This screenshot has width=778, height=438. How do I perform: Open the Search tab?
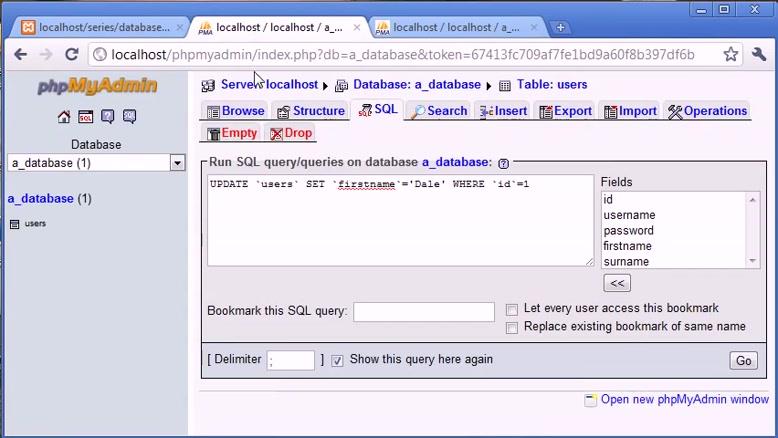[x=440, y=111]
